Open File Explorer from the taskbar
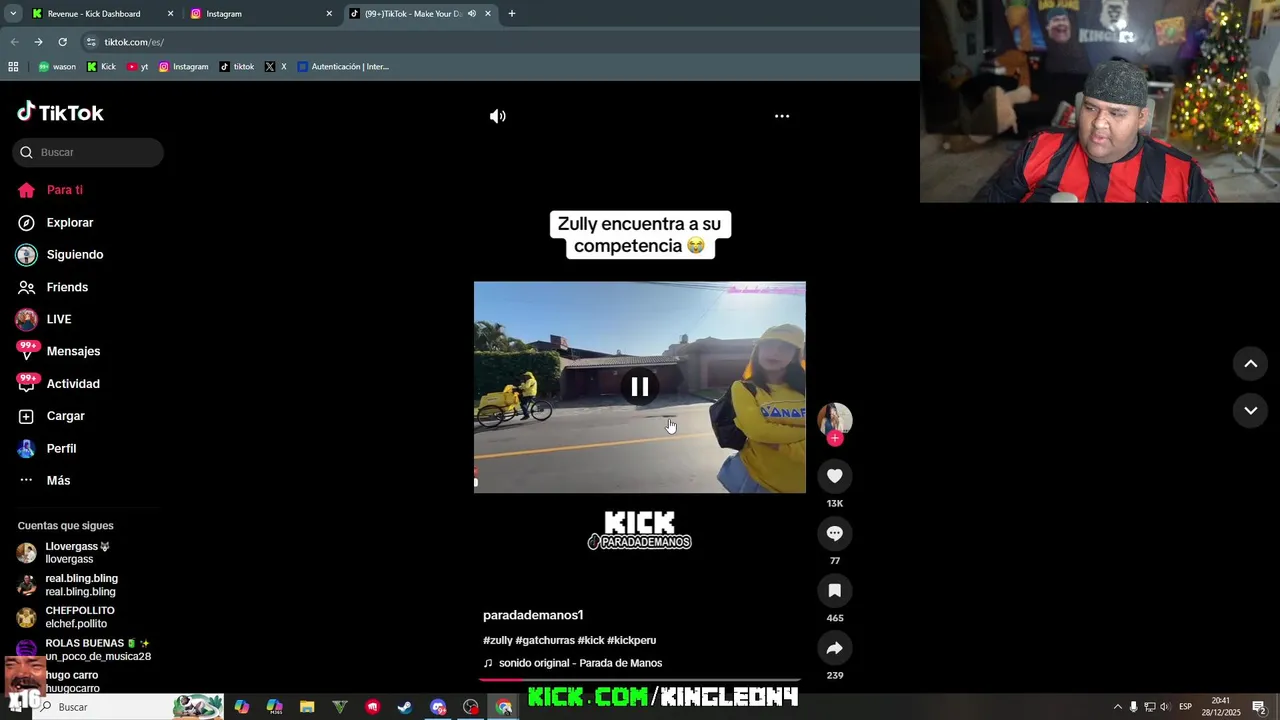 [307, 707]
